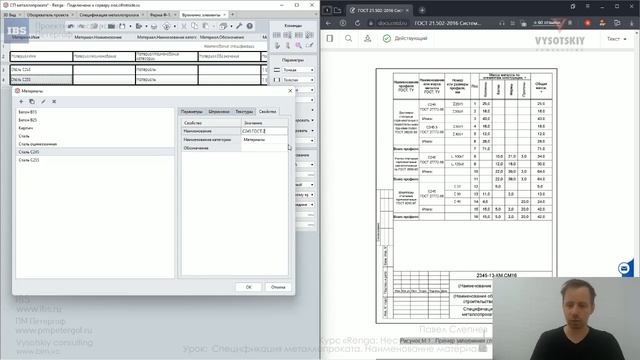The image size is (640, 360).
Task: Select Бетон В15 in the materials list
Action: click(95, 112)
